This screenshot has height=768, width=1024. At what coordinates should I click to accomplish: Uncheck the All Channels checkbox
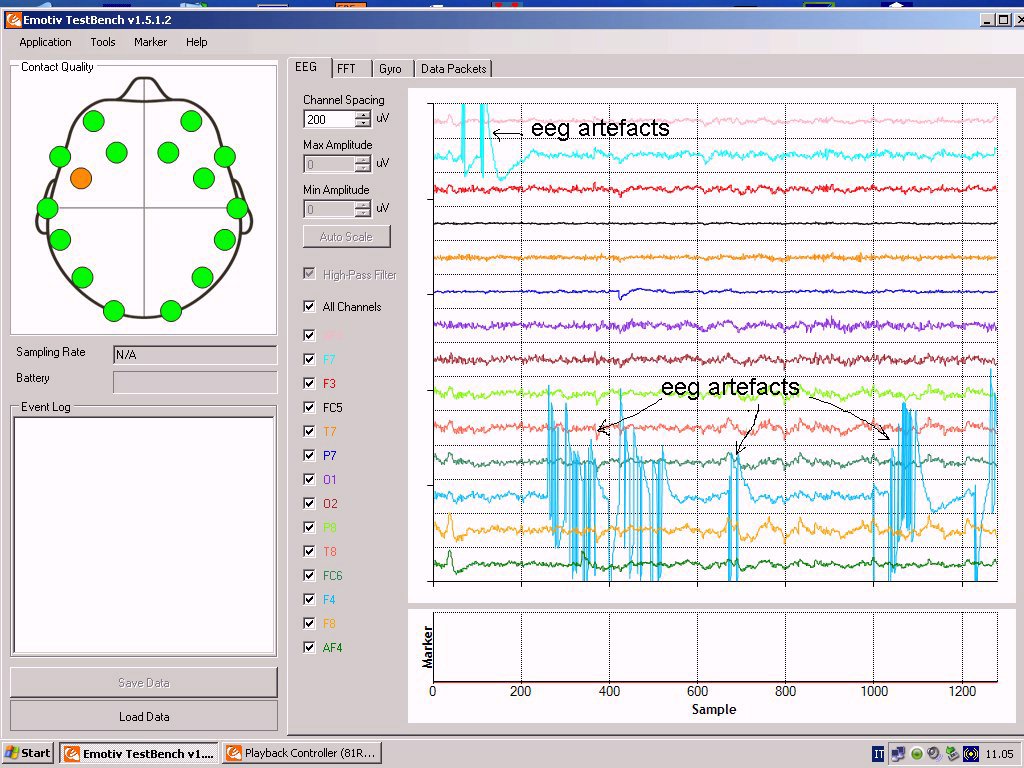tap(310, 307)
